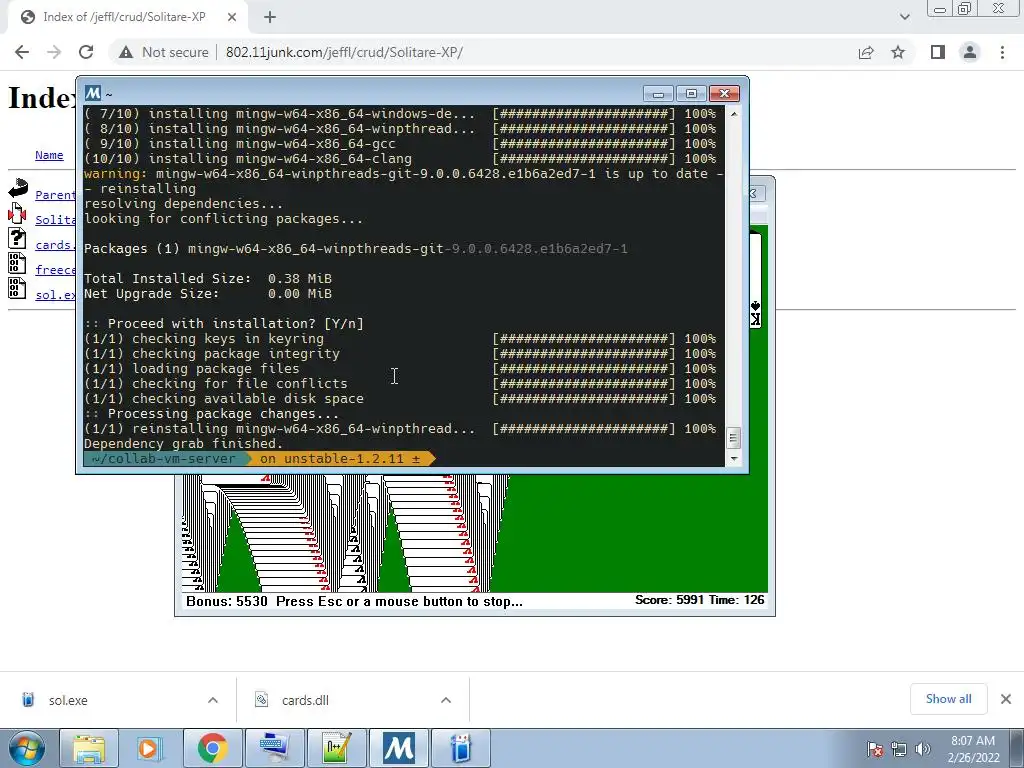Viewport: 1024px width, 768px height.
Task: Minimize the MSYS2 terminal window
Action: (658, 94)
